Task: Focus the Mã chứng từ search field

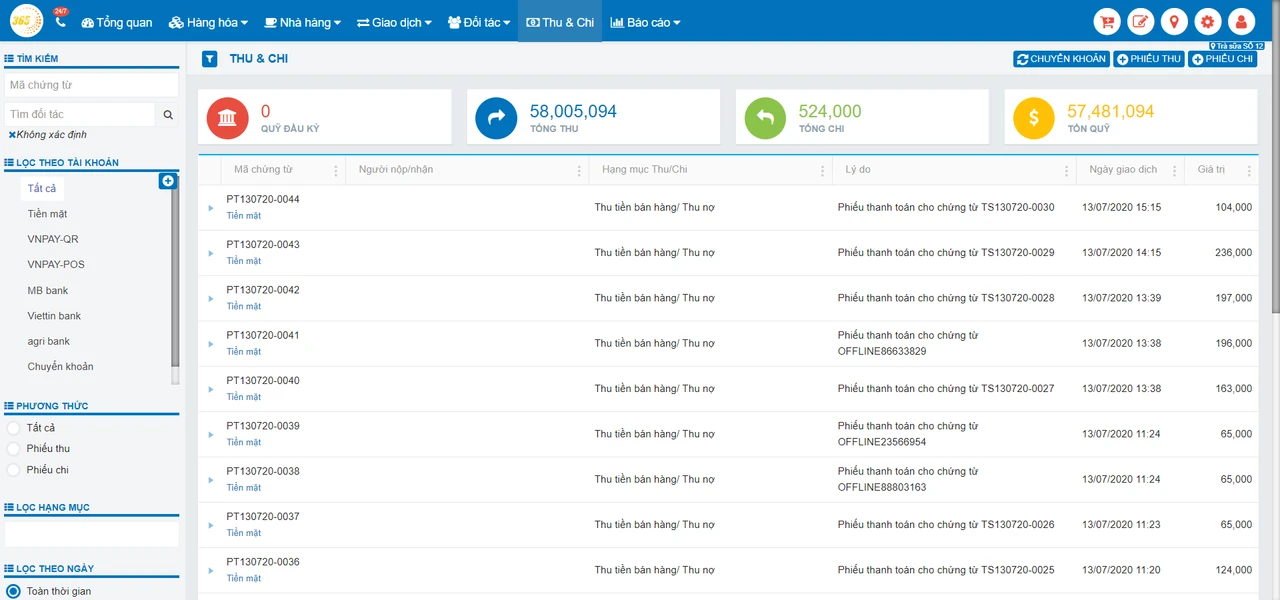Action: pyautogui.click(x=91, y=85)
